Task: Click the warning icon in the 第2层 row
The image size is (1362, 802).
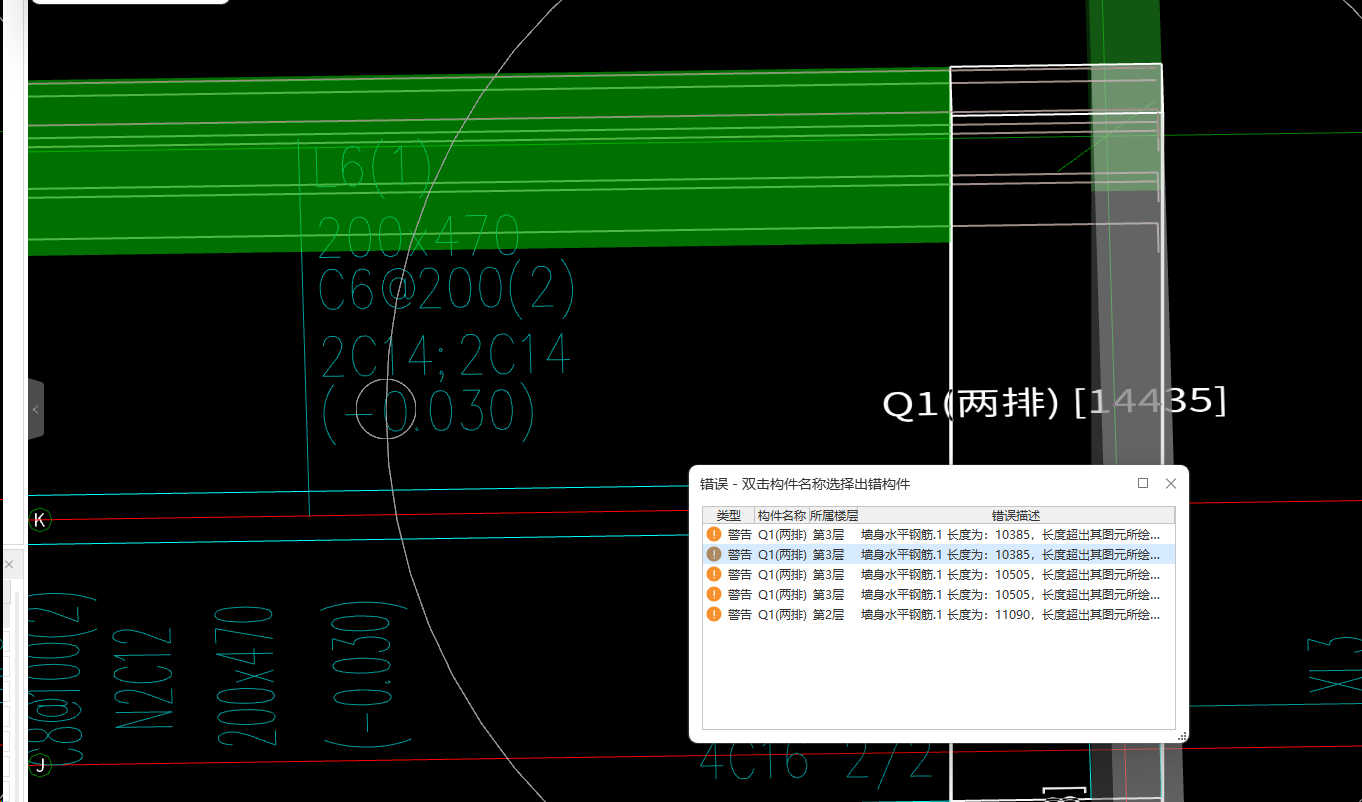Action: (x=714, y=614)
